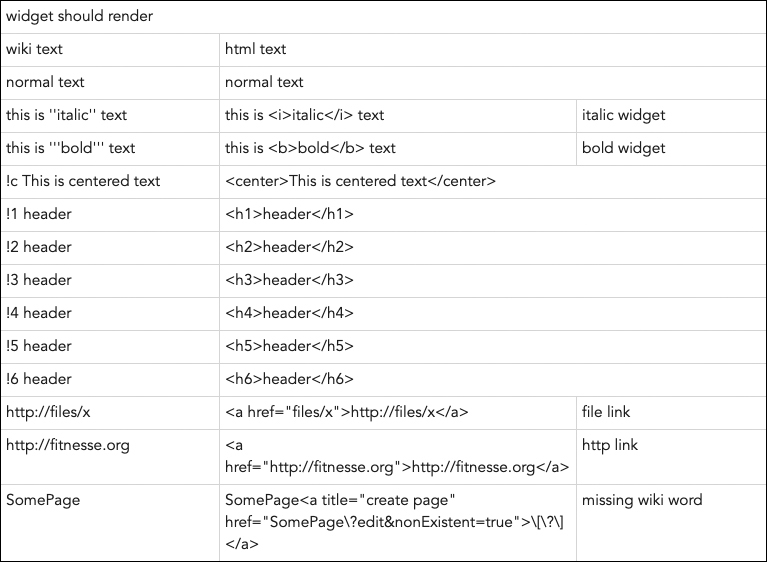Select the '<h5>header</h5>' cell
This screenshot has height=562, width=767.
click(289, 346)
